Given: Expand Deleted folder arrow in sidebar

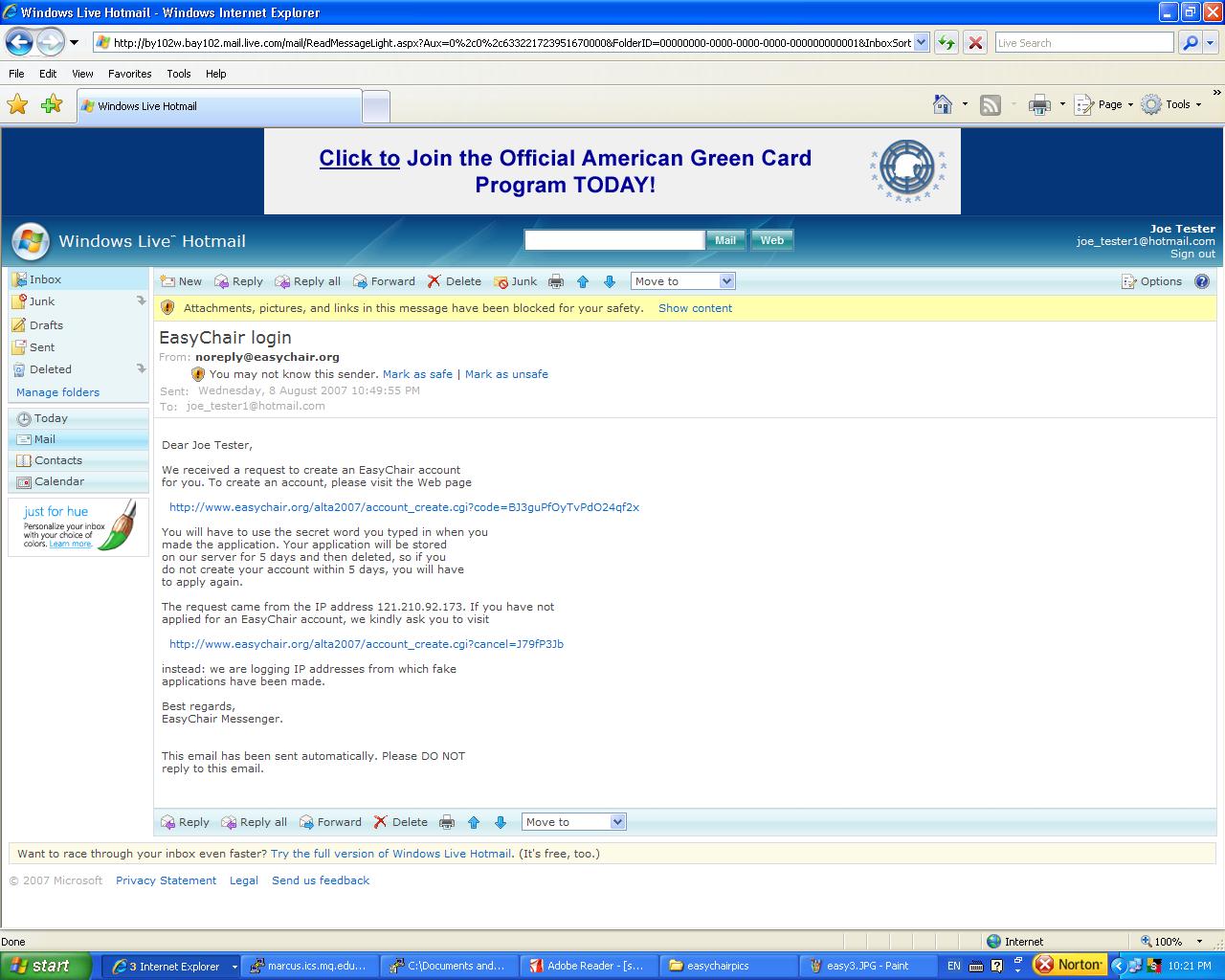Looking at the screenshot, I should tap(141, 368).
